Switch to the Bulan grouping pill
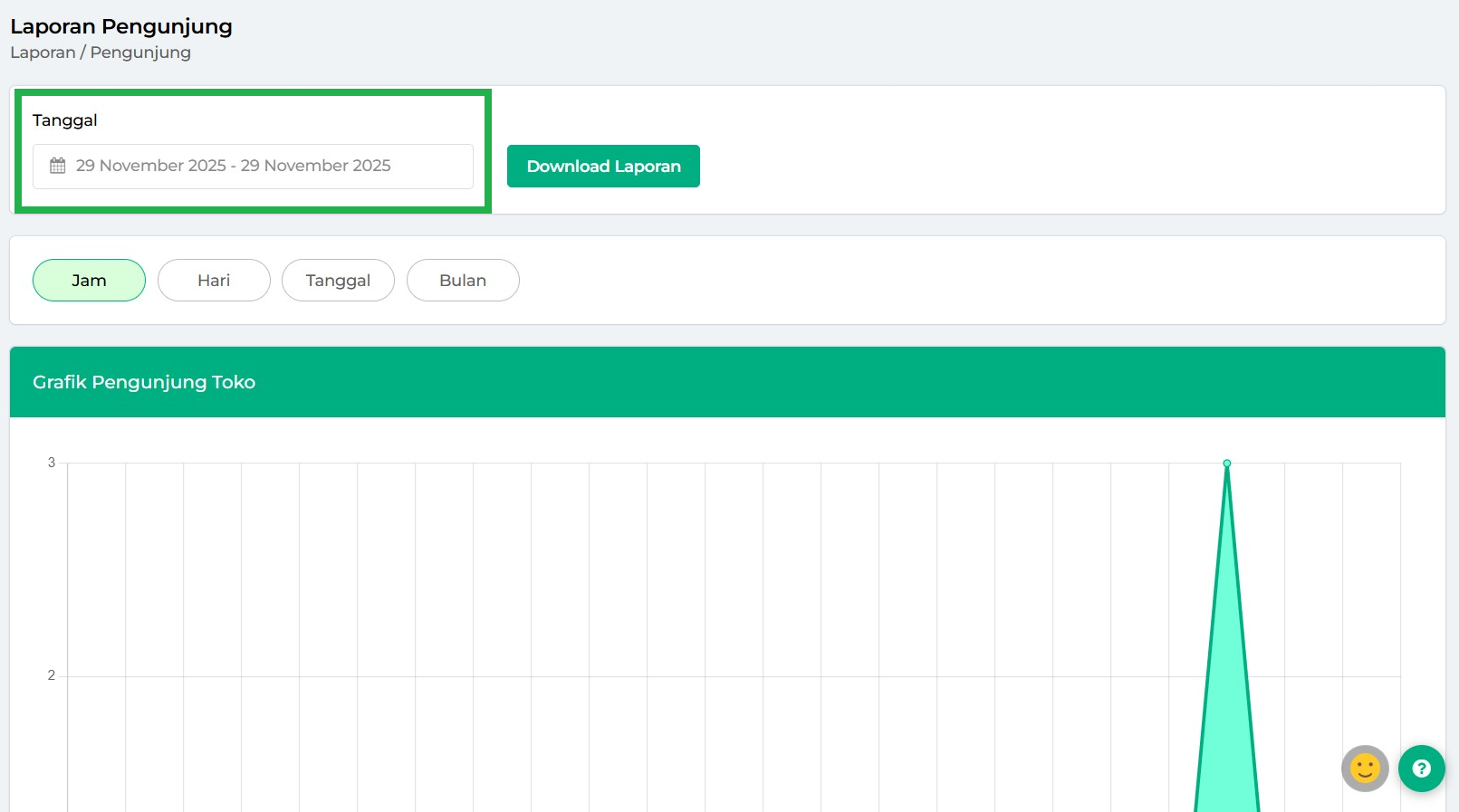 tap(463, 281)
